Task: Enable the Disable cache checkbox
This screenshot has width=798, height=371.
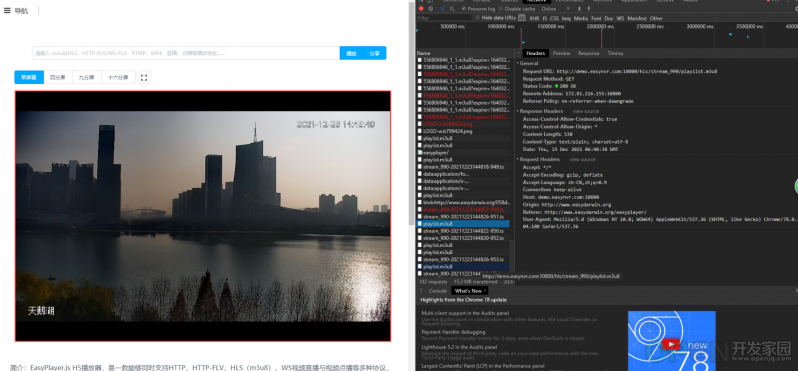Action: (501, 9)
